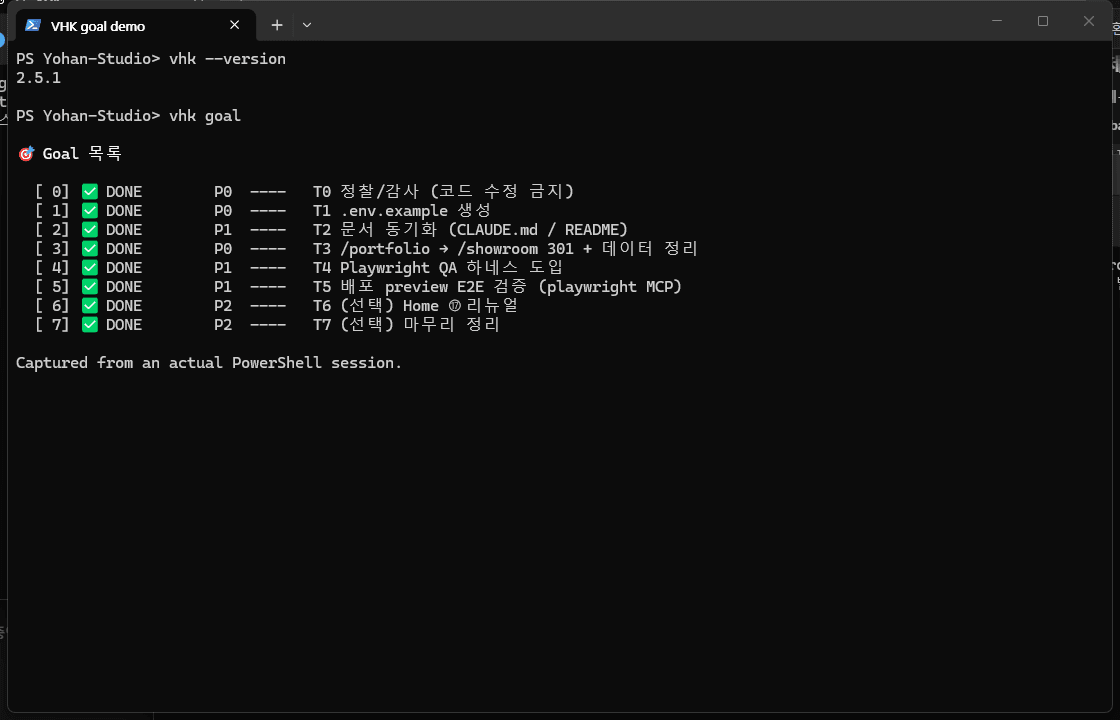Click the index '[ 0]' at row start
This screenshot has height=720, width=1120.
[x=52, y=191]
